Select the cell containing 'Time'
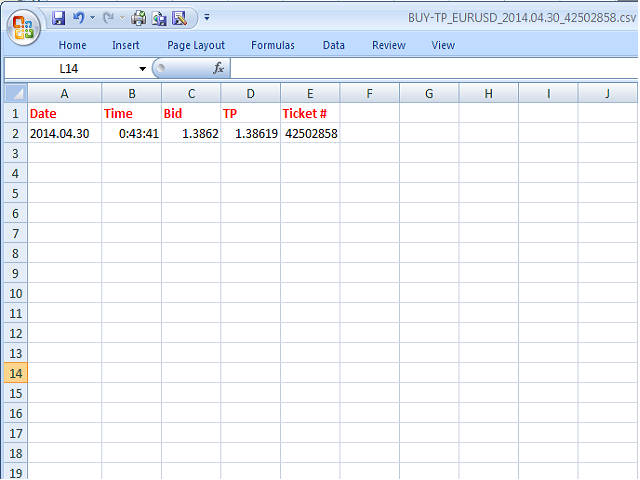Image resolution: width=640 pixels, height=480 pixels. click(x=131, y=113)
